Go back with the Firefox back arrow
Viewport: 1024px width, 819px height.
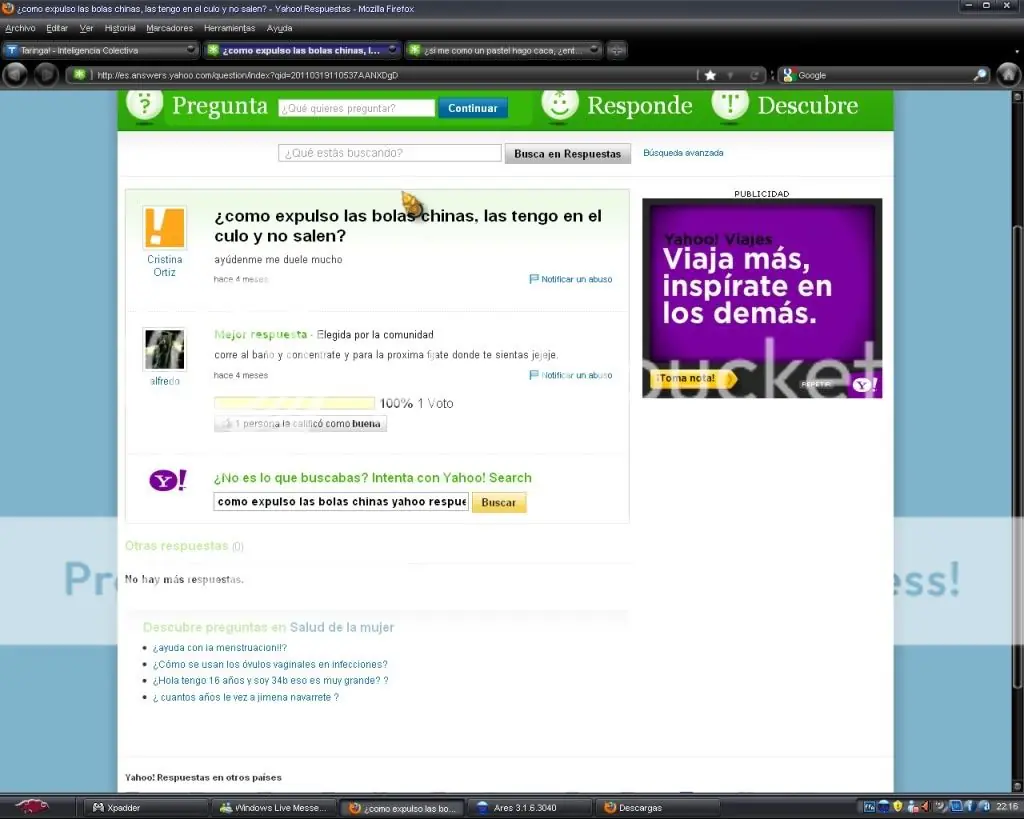[15, 75]
